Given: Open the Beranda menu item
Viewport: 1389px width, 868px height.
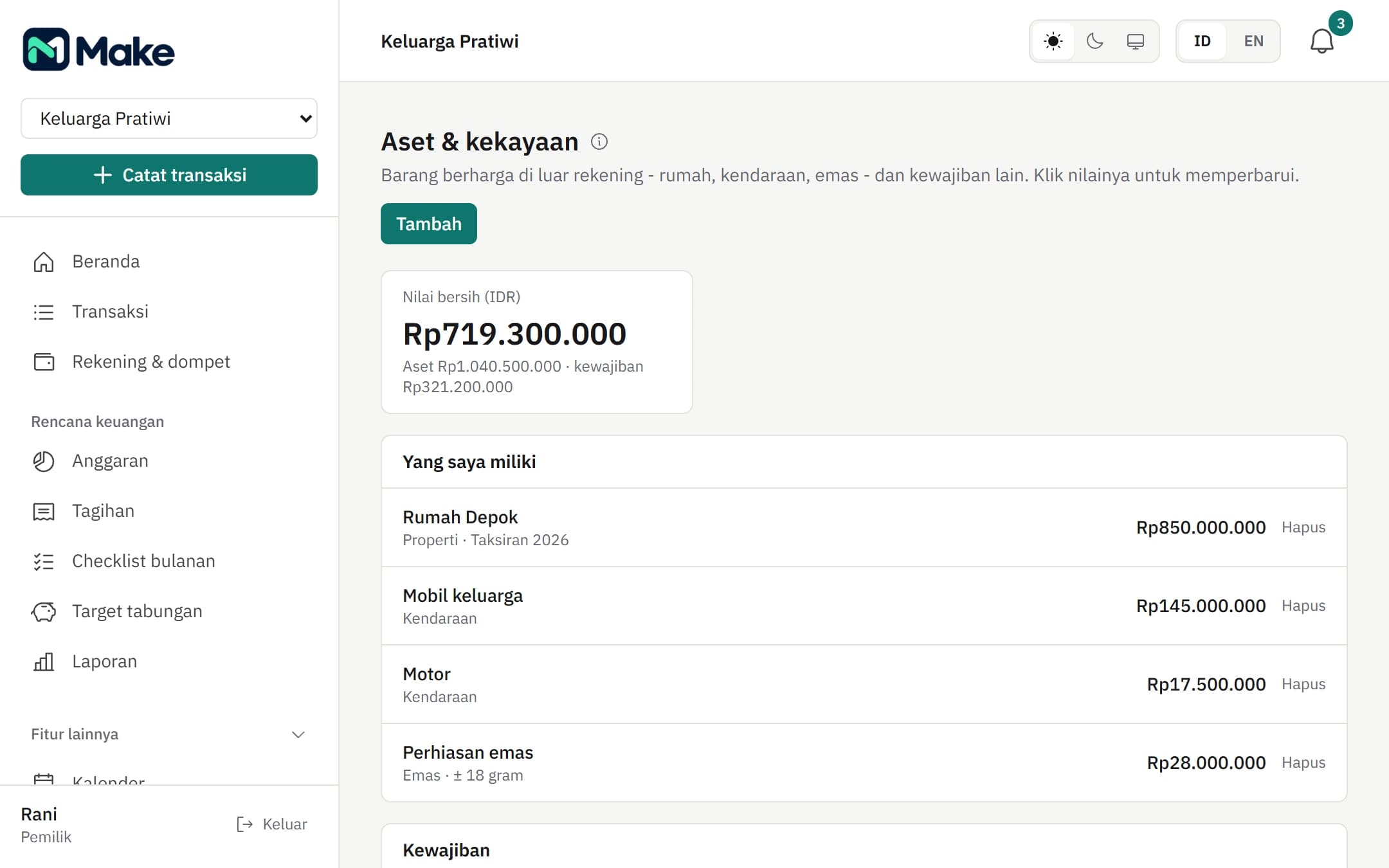Looking at the screenshot, I should (169, 262).
